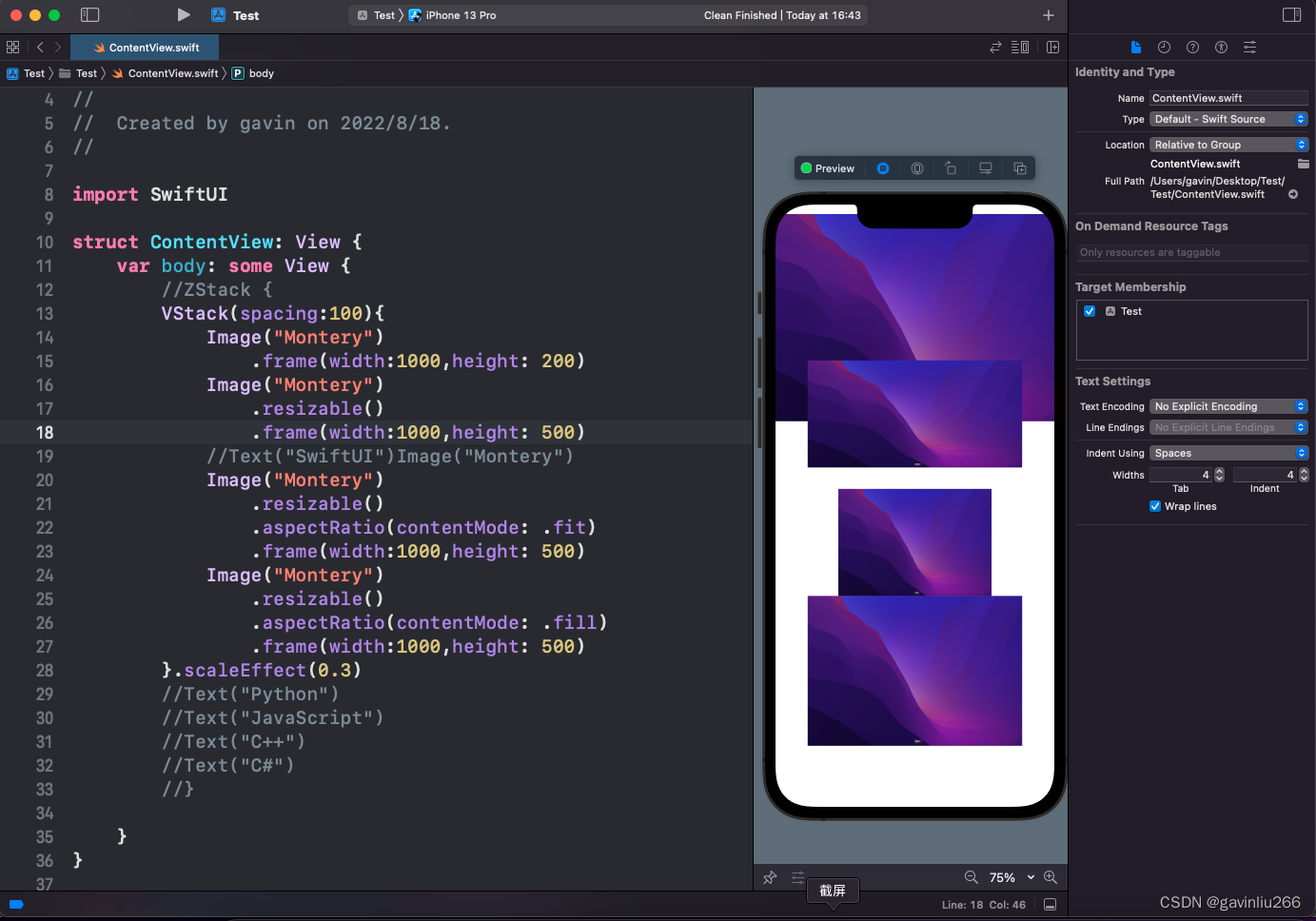Screen dimensions: 1316x921
Task: Open the related items grid menu
Action: (12, 47)
